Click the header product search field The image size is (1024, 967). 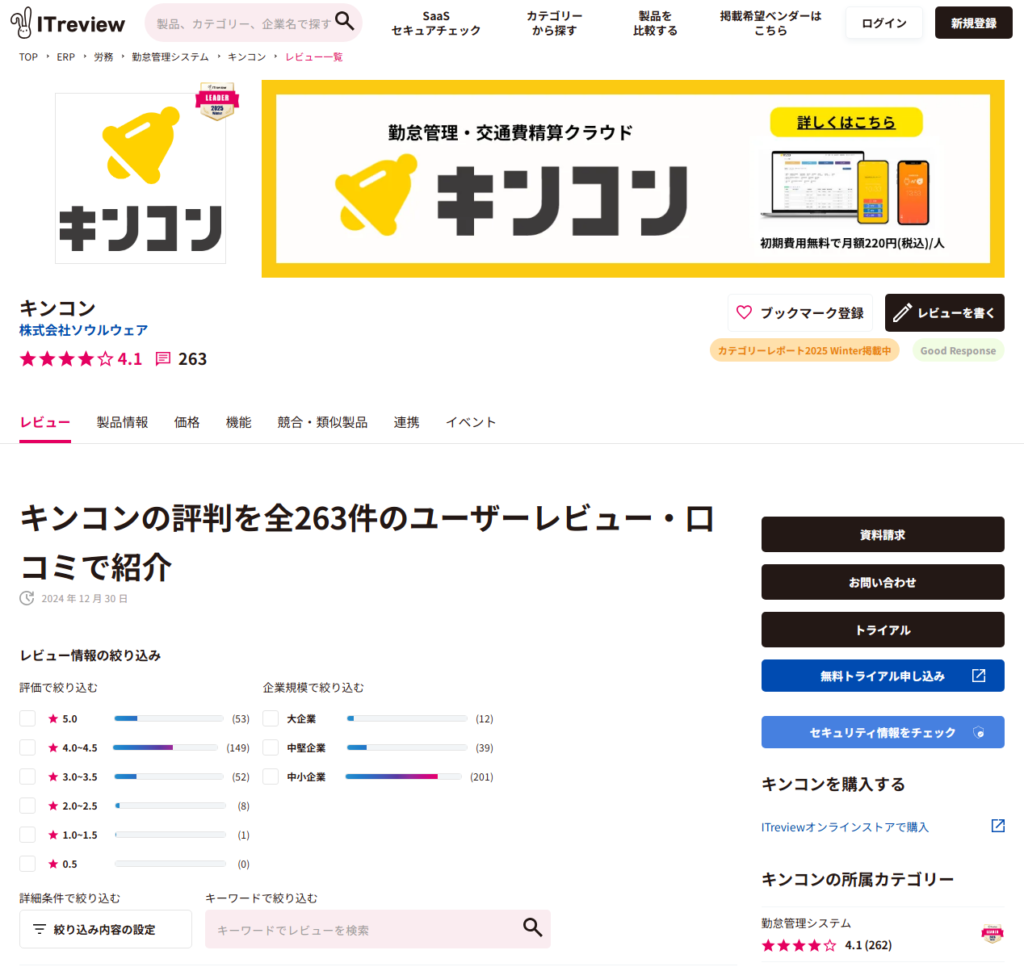(244, 24)
